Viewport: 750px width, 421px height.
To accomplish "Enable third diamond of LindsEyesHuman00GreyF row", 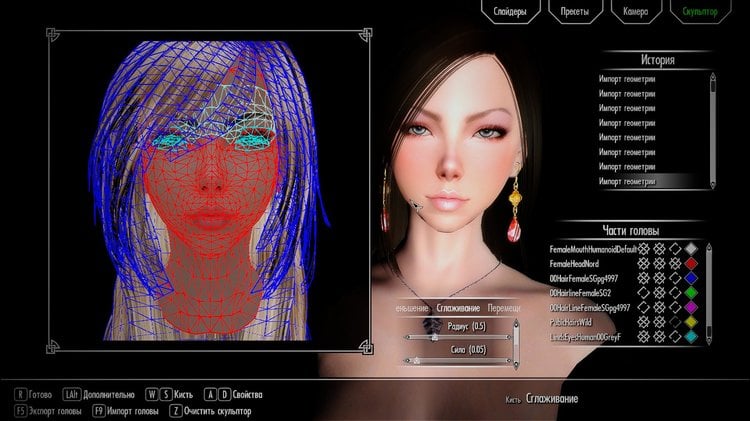I will click(x=675, y=337).
